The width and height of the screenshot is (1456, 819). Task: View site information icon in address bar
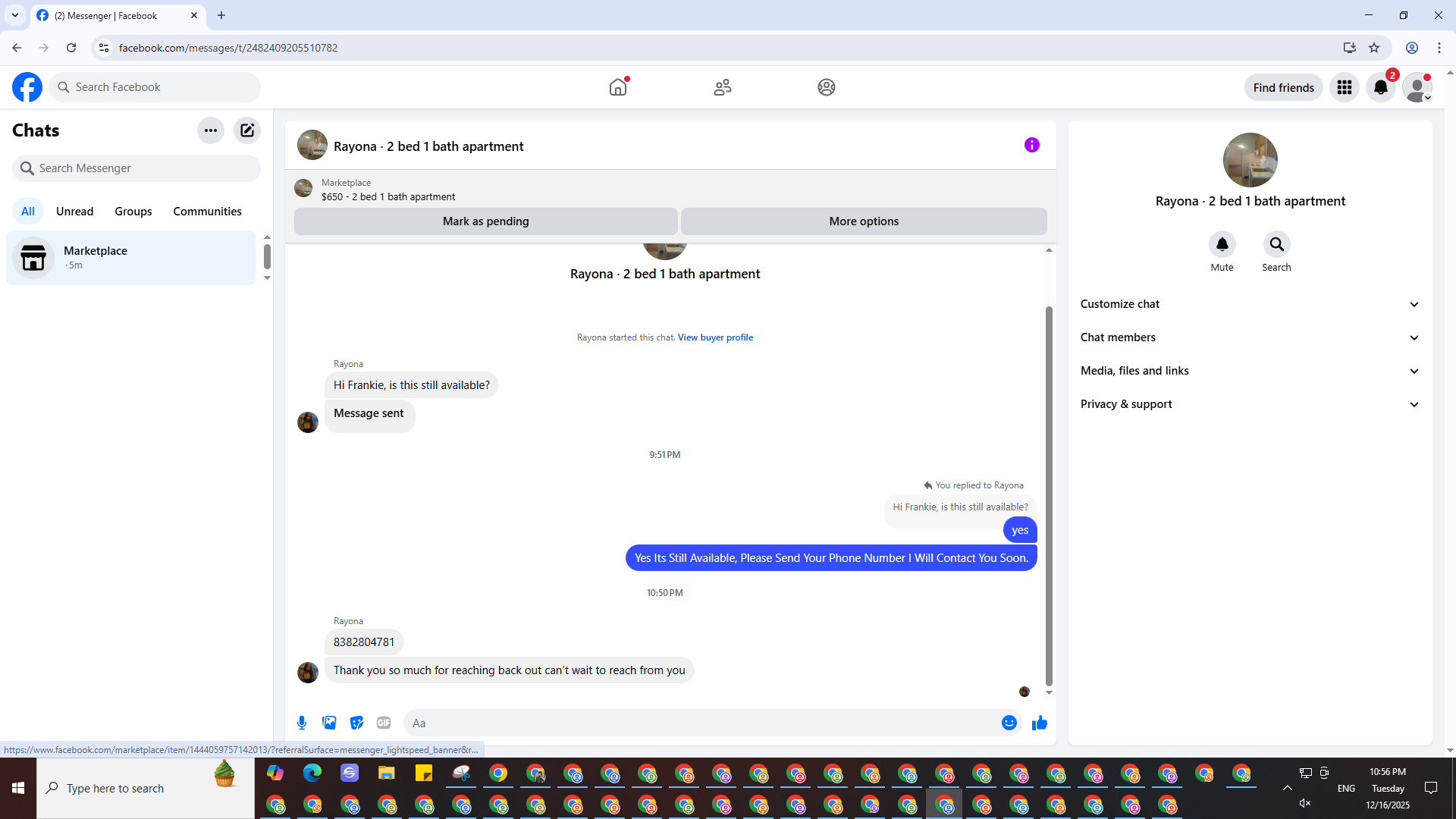104,48
